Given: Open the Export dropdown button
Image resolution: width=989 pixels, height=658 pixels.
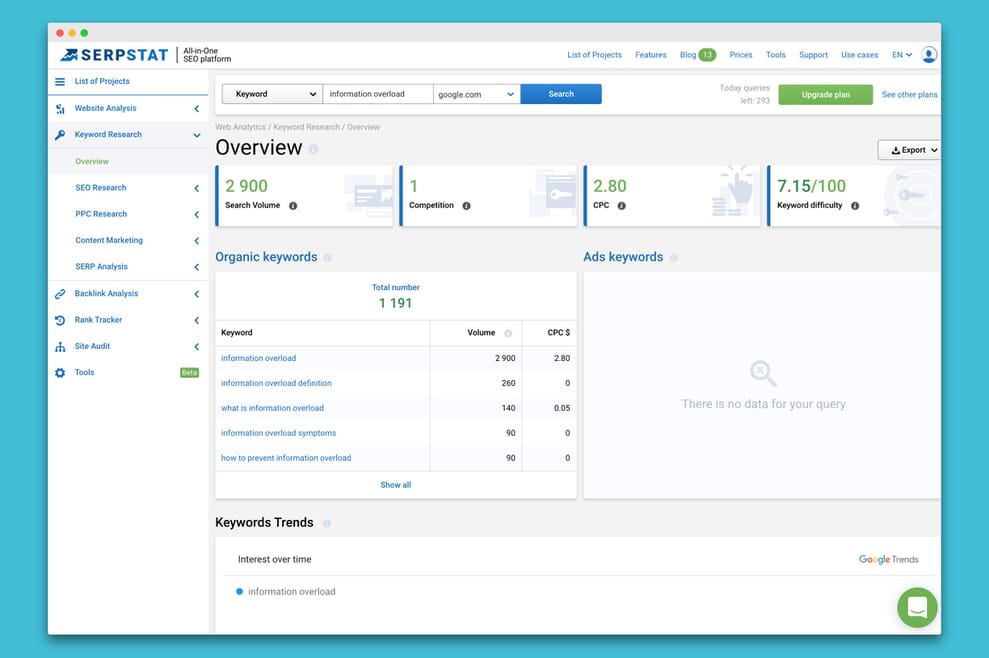Looking at the screenshot, I should tap(910, 150).
